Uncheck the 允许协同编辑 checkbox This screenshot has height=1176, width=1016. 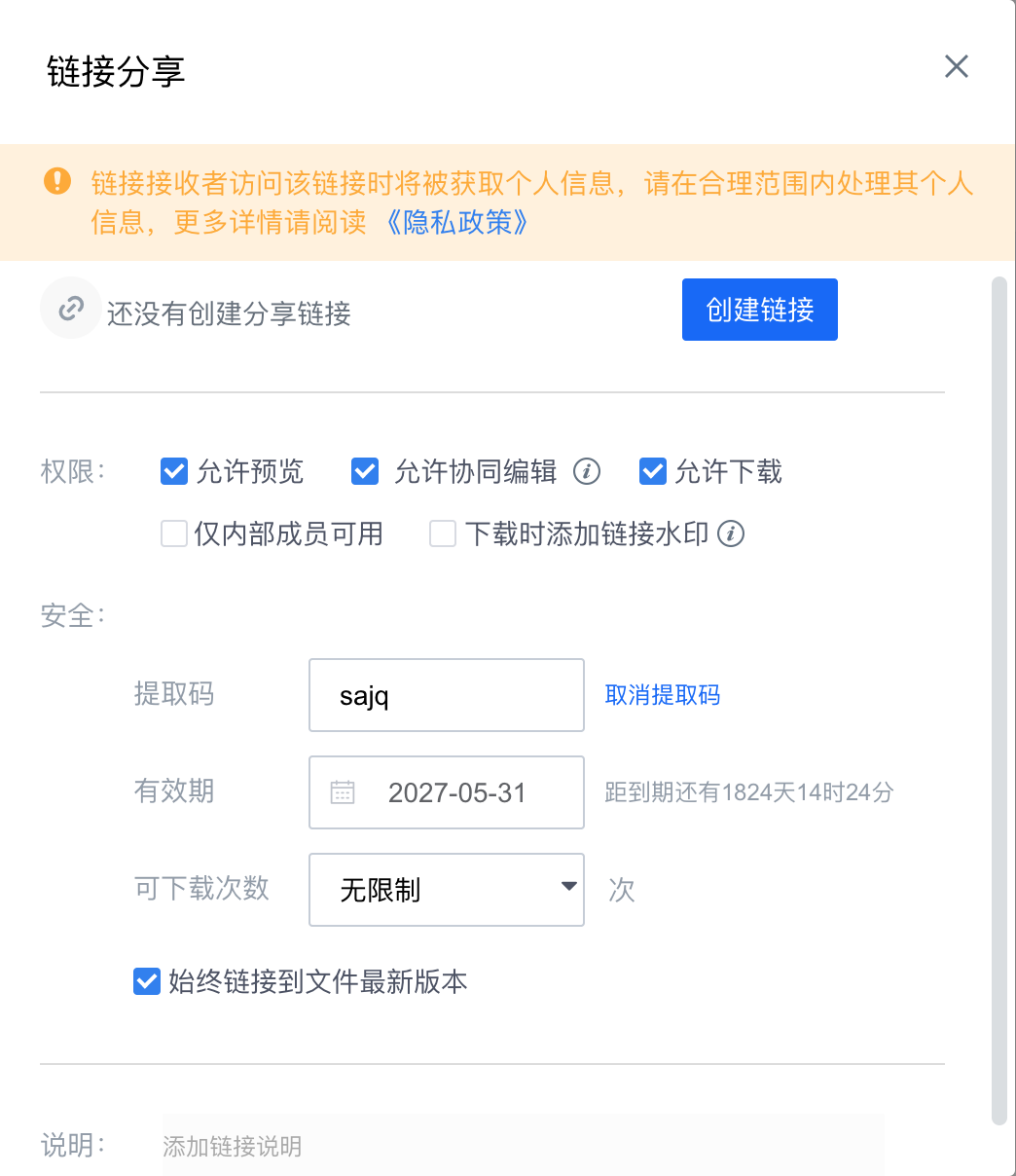[364, 472]
